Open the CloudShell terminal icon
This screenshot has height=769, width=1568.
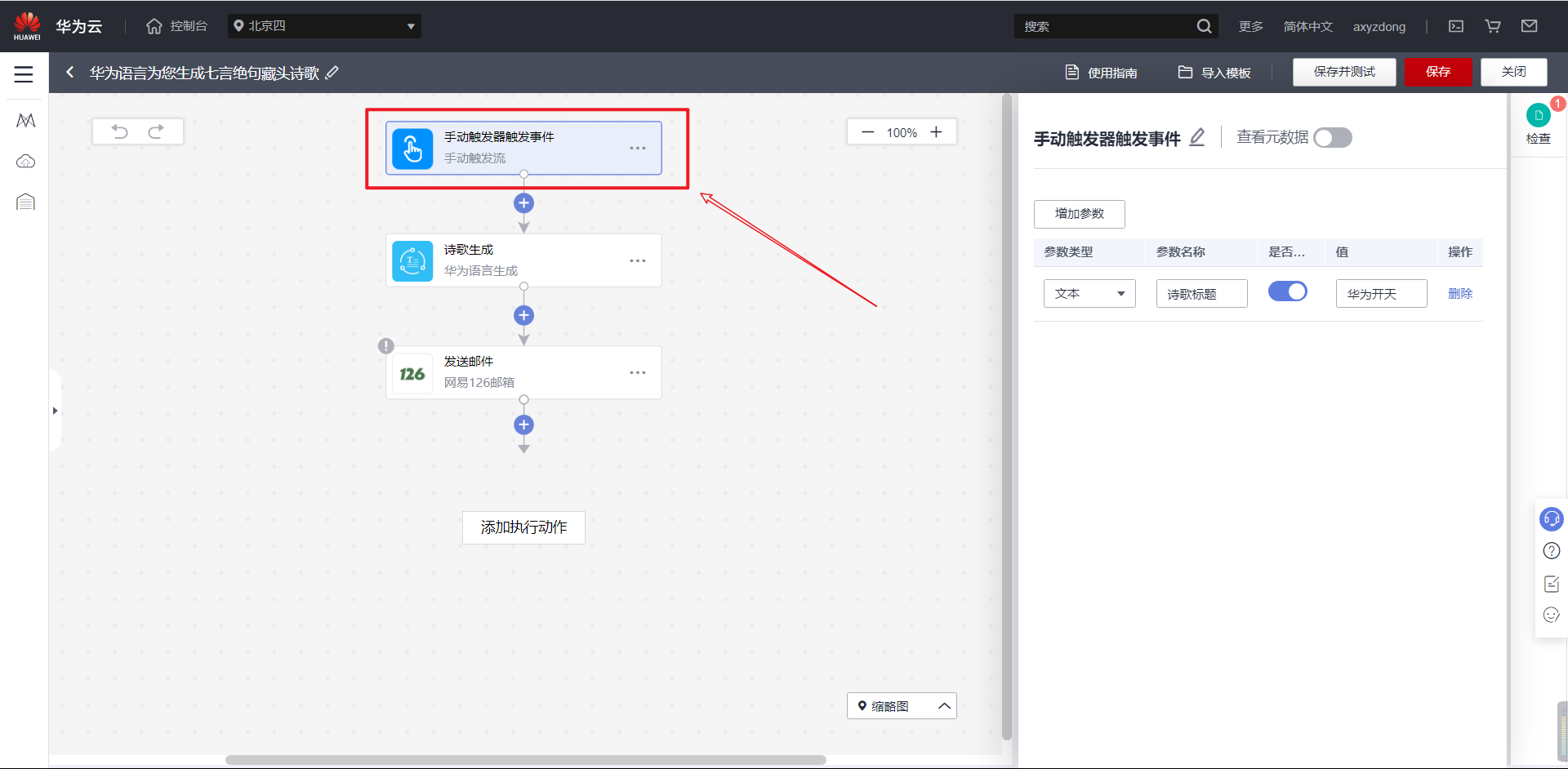point(1456,26)
